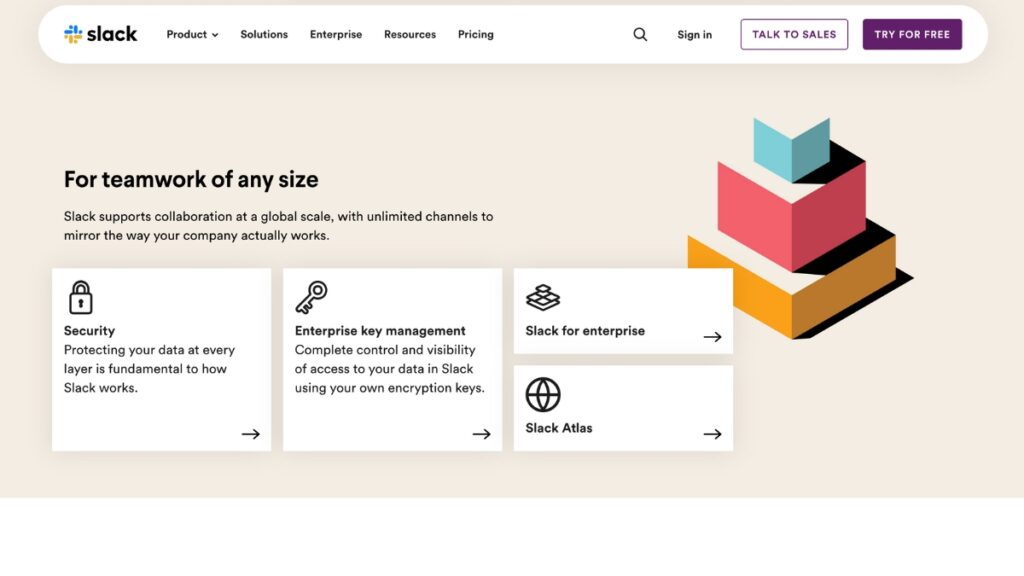Click the stacked layers enterprise icon

543,298
